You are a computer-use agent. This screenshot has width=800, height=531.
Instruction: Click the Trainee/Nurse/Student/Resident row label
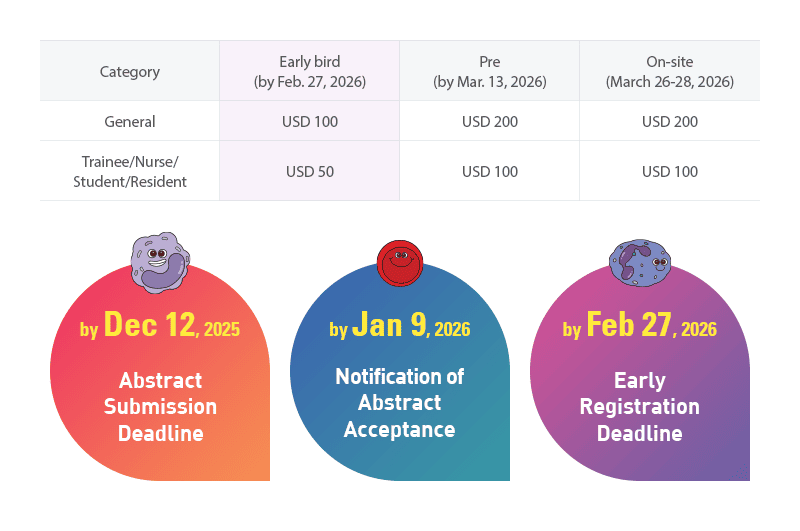(x=130, y=171)
